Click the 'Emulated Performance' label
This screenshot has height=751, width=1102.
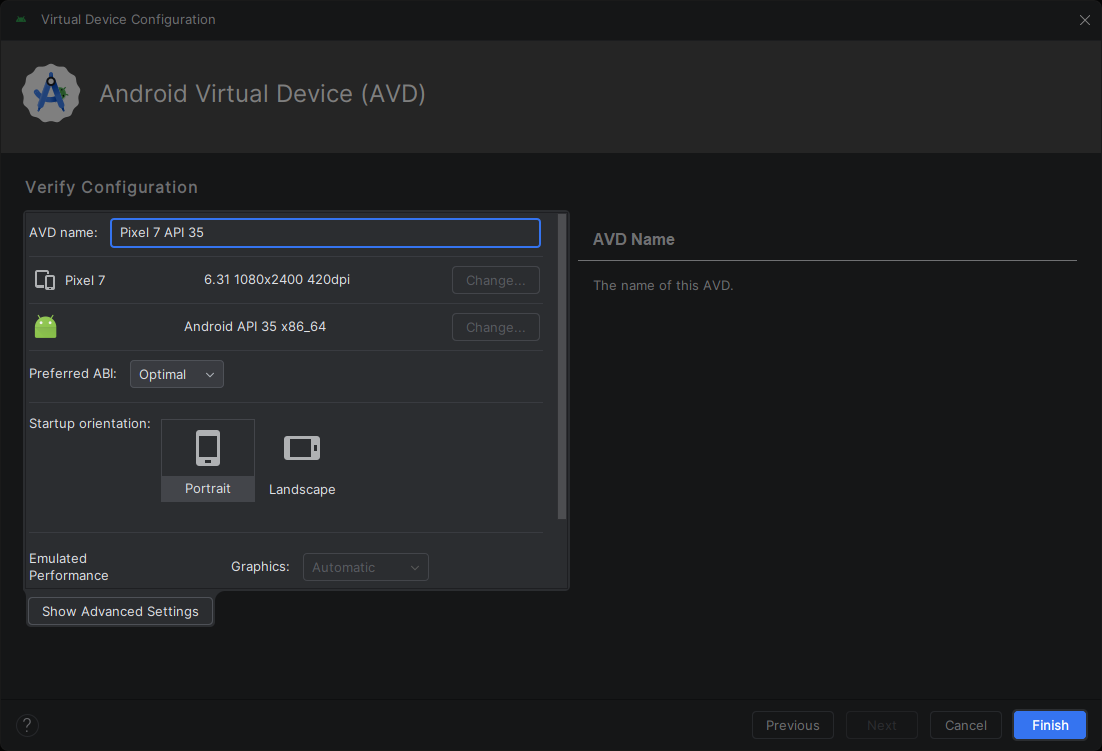pyautogui.click(x=69, y=567)
